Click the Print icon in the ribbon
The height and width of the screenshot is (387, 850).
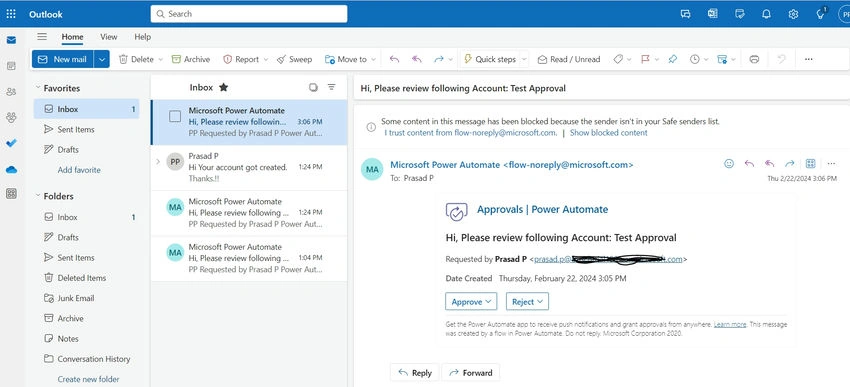pyautogui.click(x=754, y=60)
